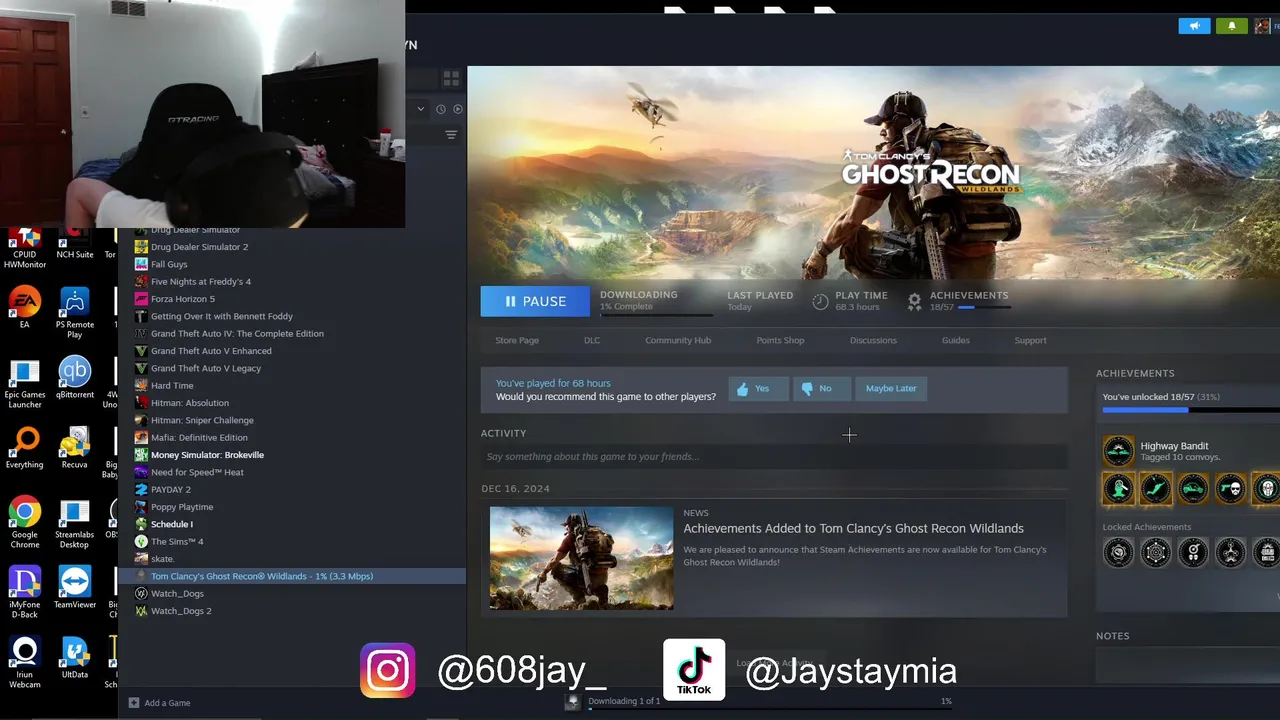Screen dimensions: 1280x720
Task: Select Five Nights at Freddy's 4
Action: coord(201,282)
